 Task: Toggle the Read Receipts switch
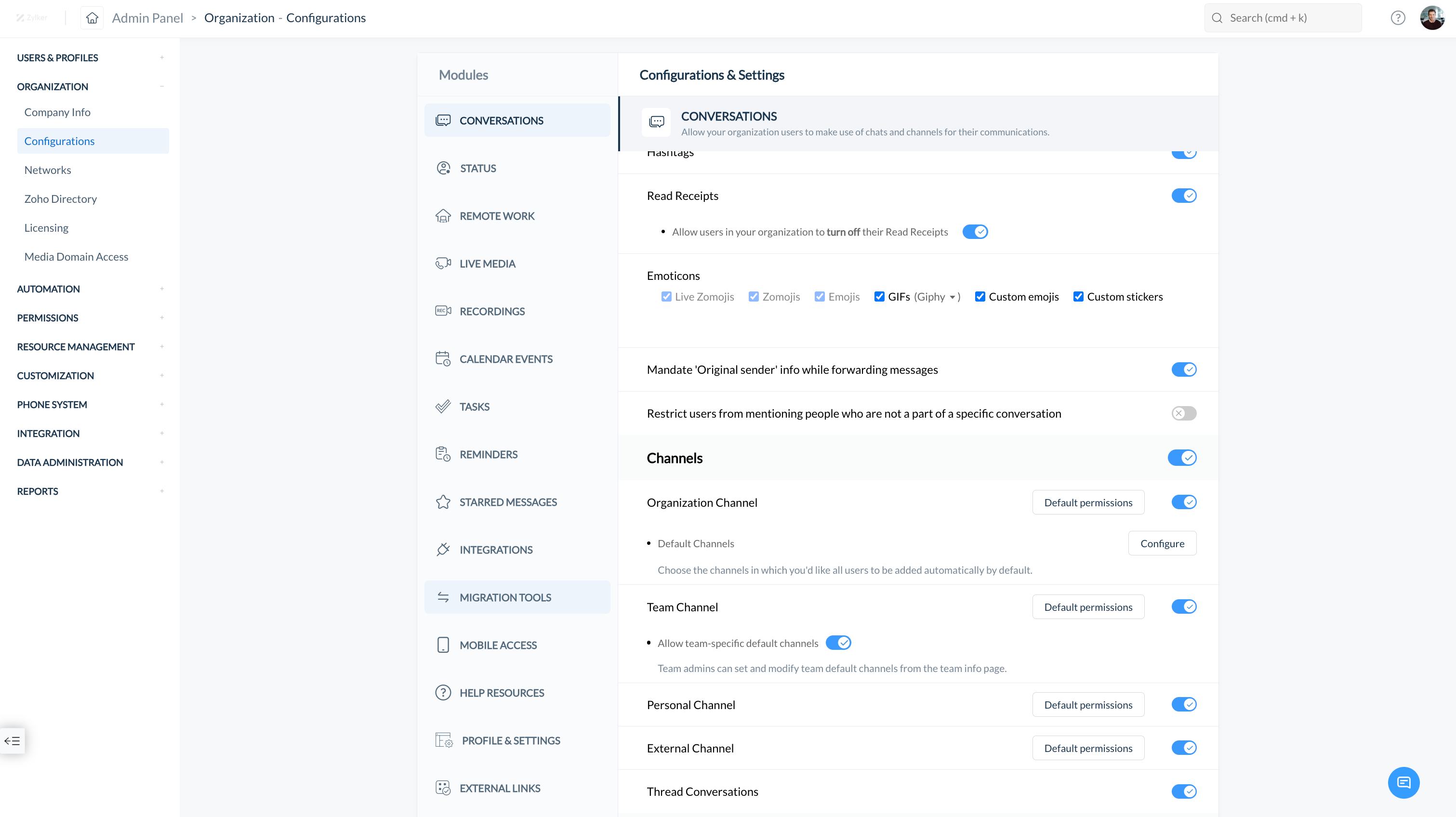[1184, 196]
